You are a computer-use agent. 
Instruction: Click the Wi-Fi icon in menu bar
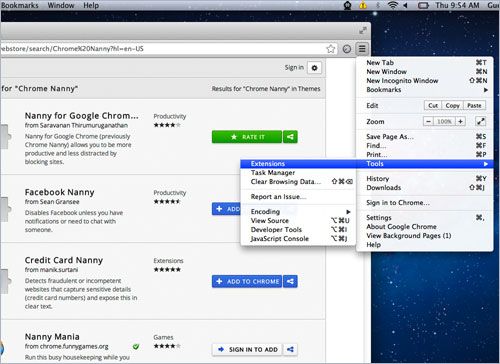coord(393,5)
